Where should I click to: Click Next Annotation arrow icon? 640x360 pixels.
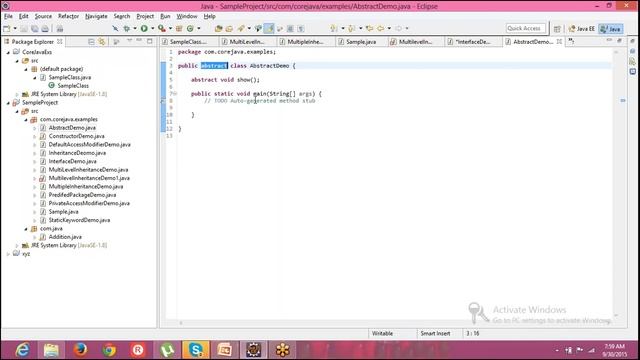pyautogui.click(x=334, y=29)
